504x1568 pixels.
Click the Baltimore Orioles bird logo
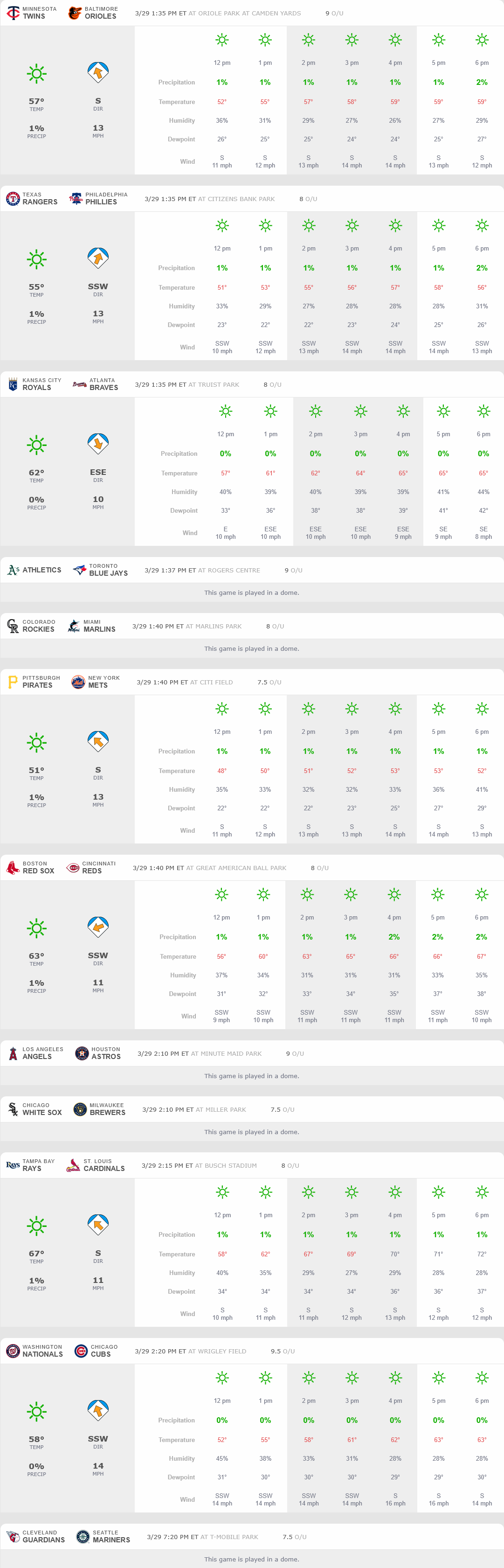(75, 13)
